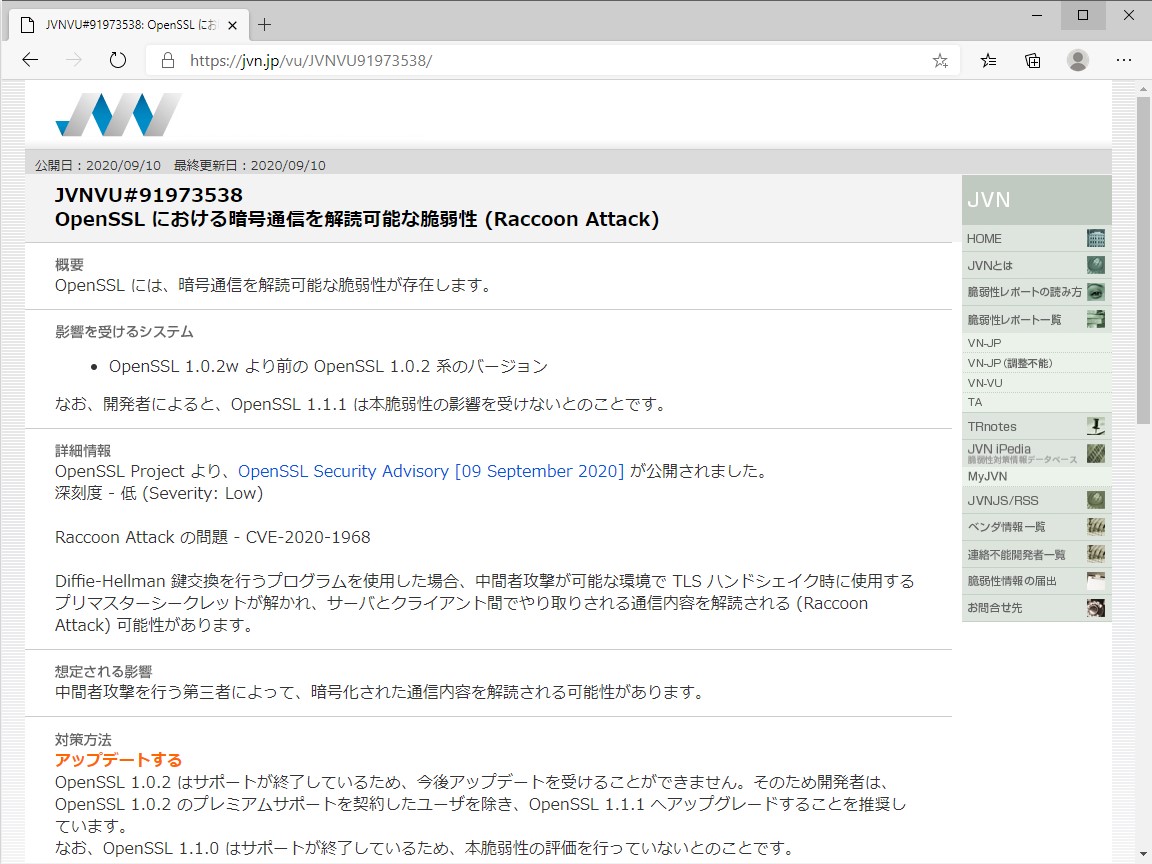Click the 公開日:2020/09/10 date text
Image resolution: width=1152 pixels, height=864 pixels.
click(98, 165)
